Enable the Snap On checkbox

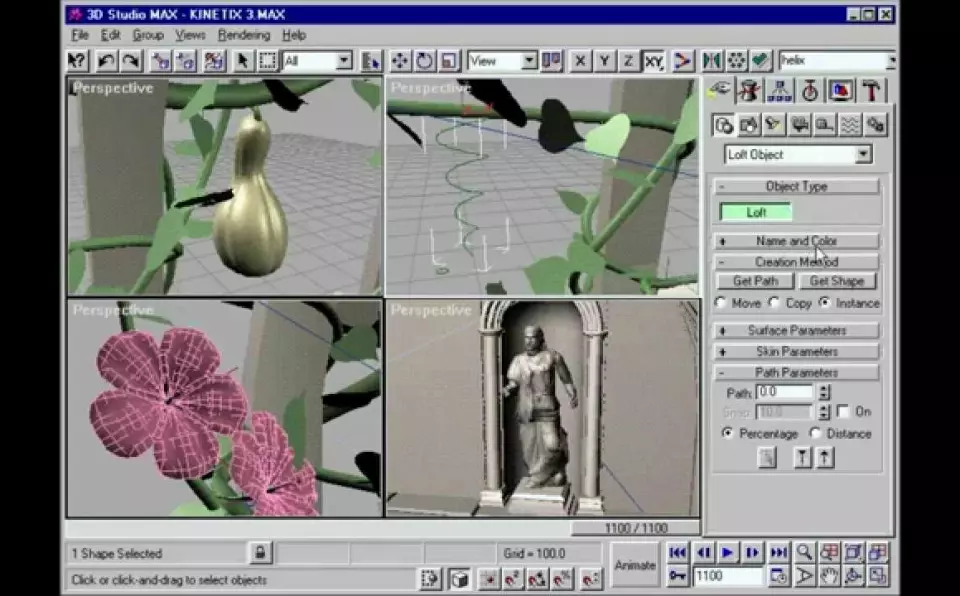click(844, 412)
